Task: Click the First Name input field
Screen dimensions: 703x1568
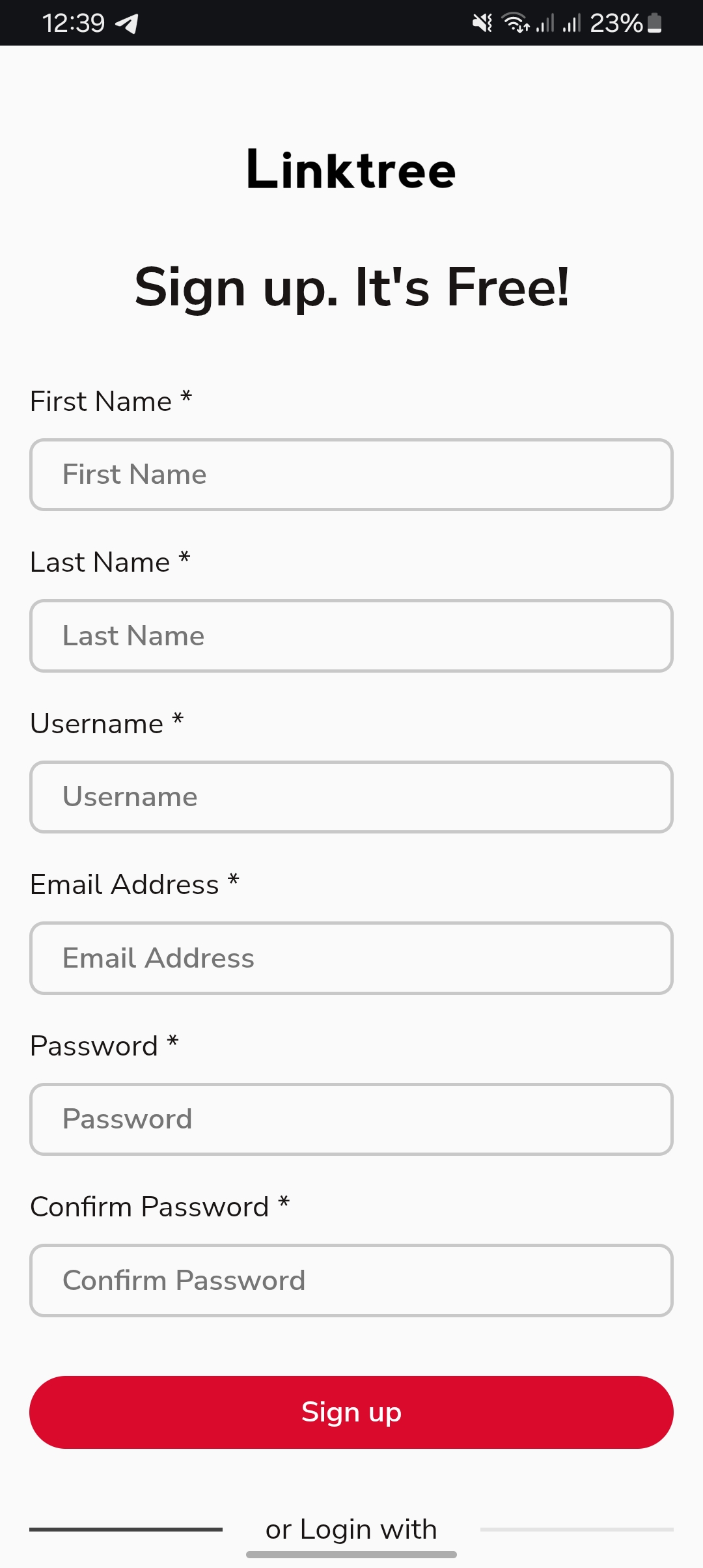Action: point(351,474)
